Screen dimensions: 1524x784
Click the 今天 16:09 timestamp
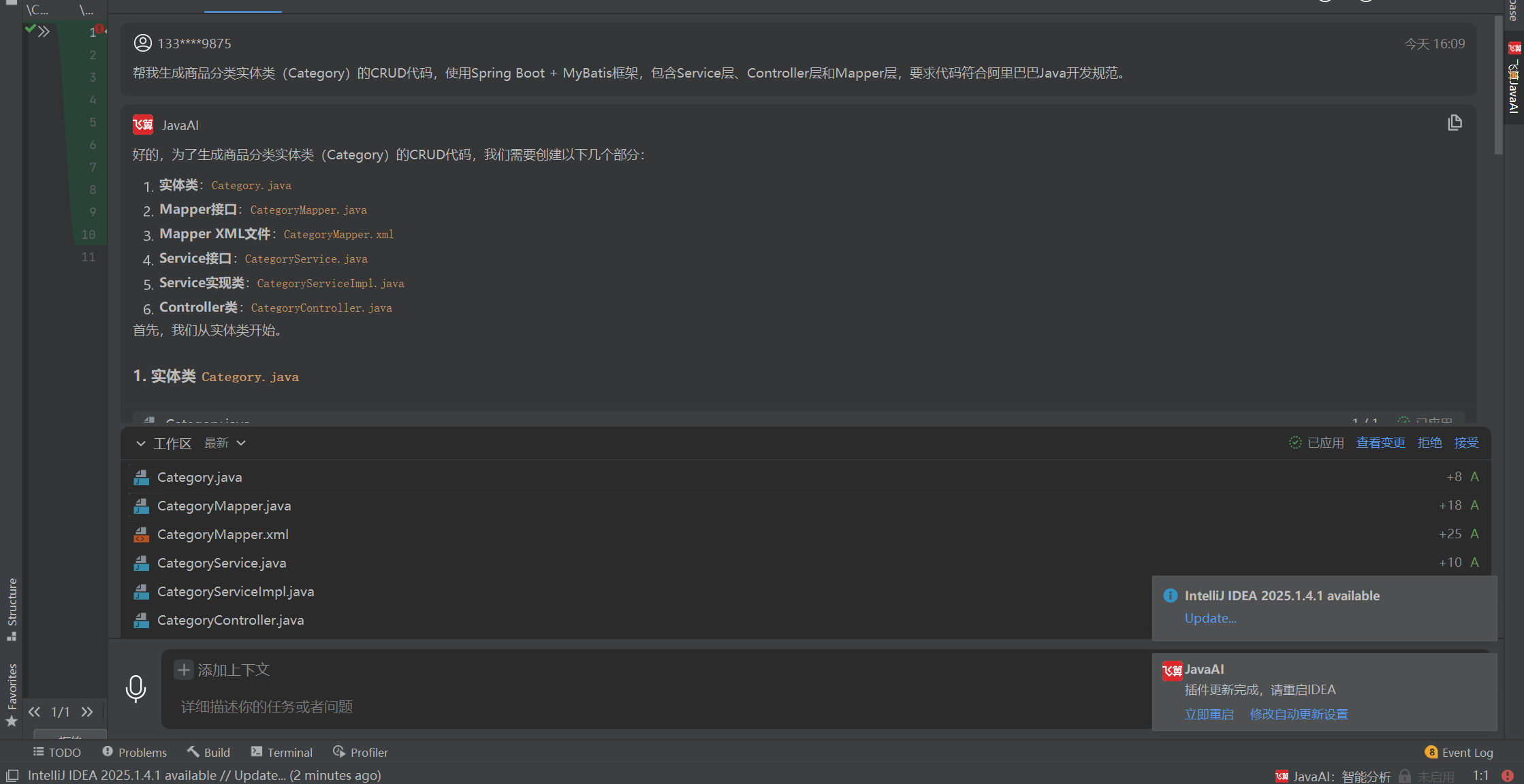click(x=1435, y=44)
